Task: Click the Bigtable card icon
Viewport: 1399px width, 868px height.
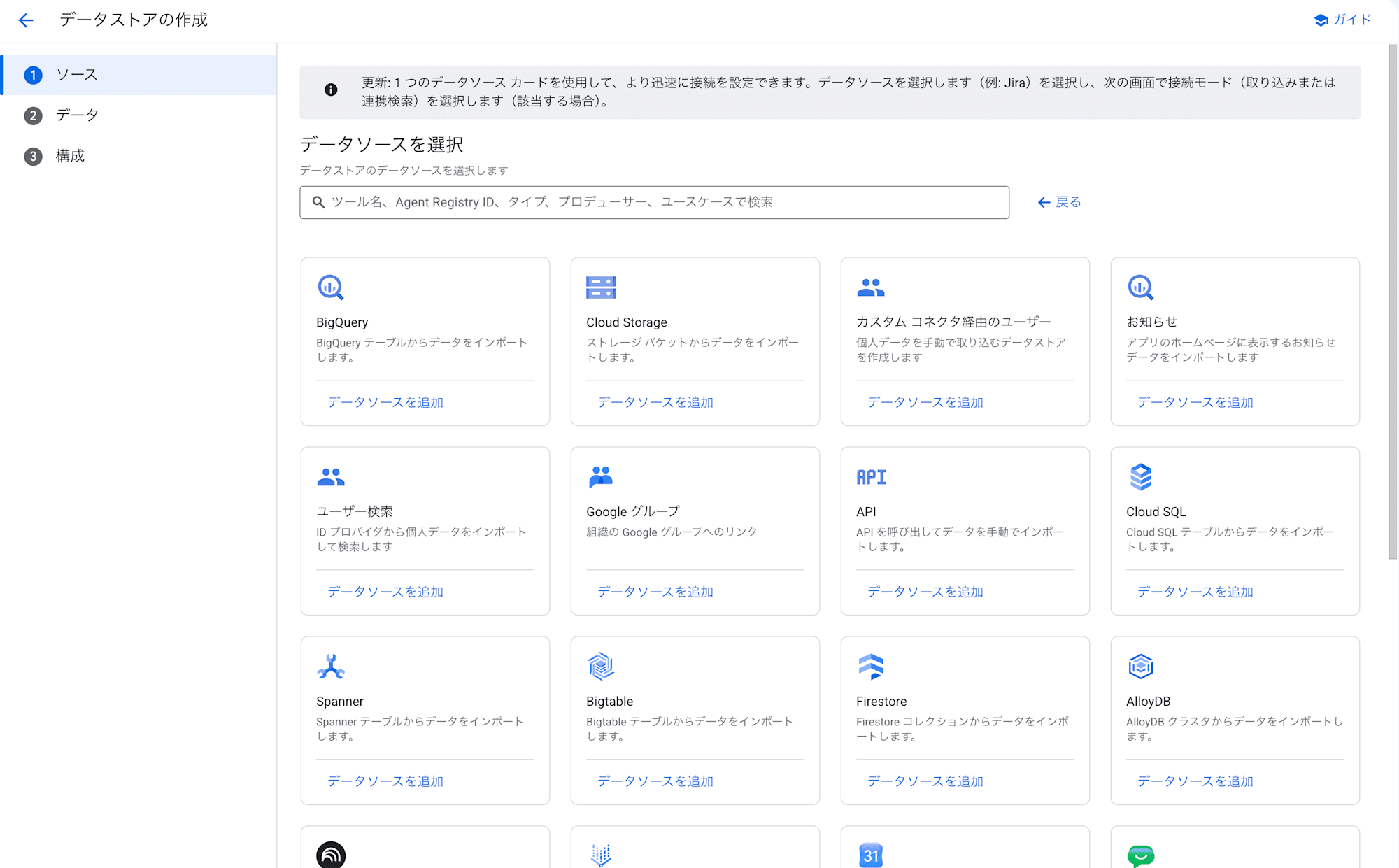Action: coord(601,667)
